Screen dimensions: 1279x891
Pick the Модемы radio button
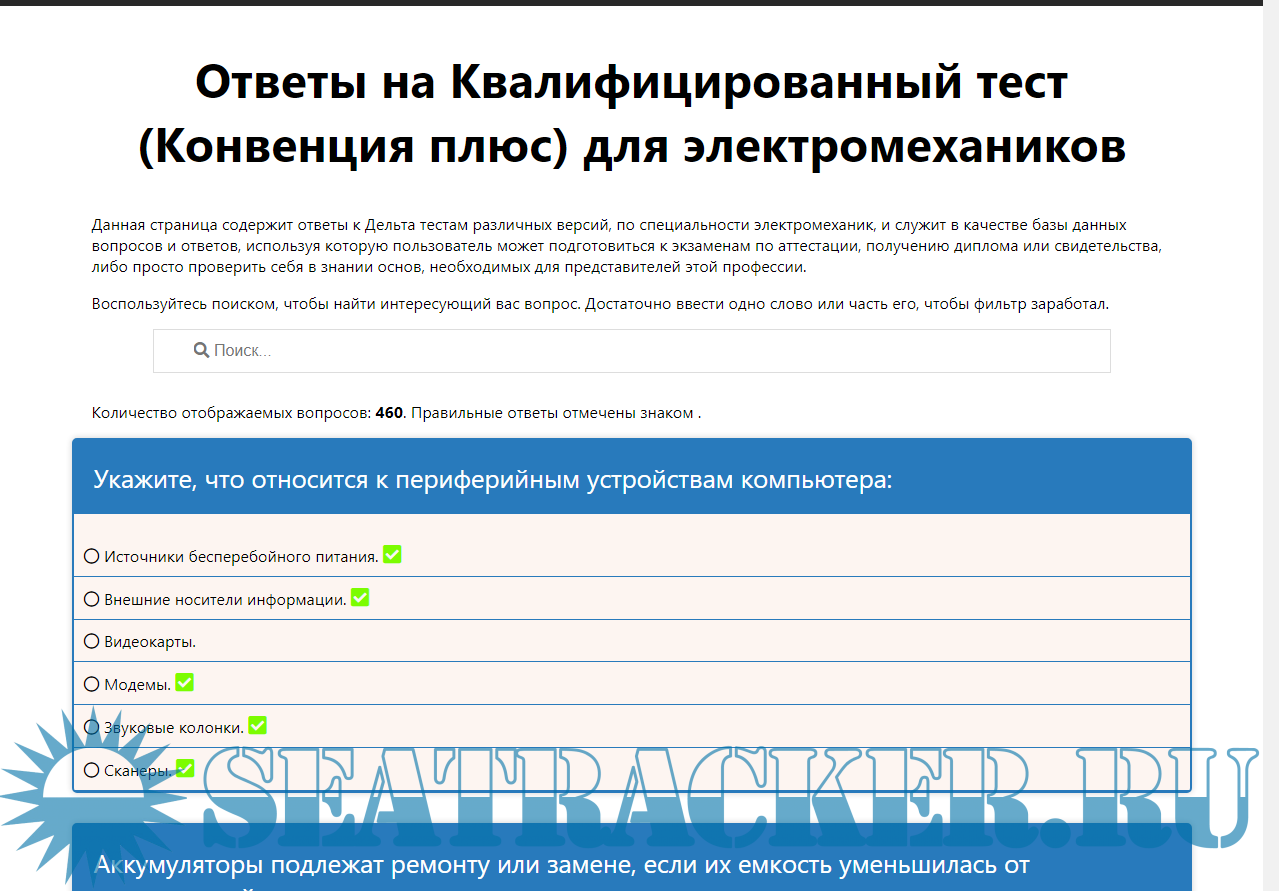[92, 684]
